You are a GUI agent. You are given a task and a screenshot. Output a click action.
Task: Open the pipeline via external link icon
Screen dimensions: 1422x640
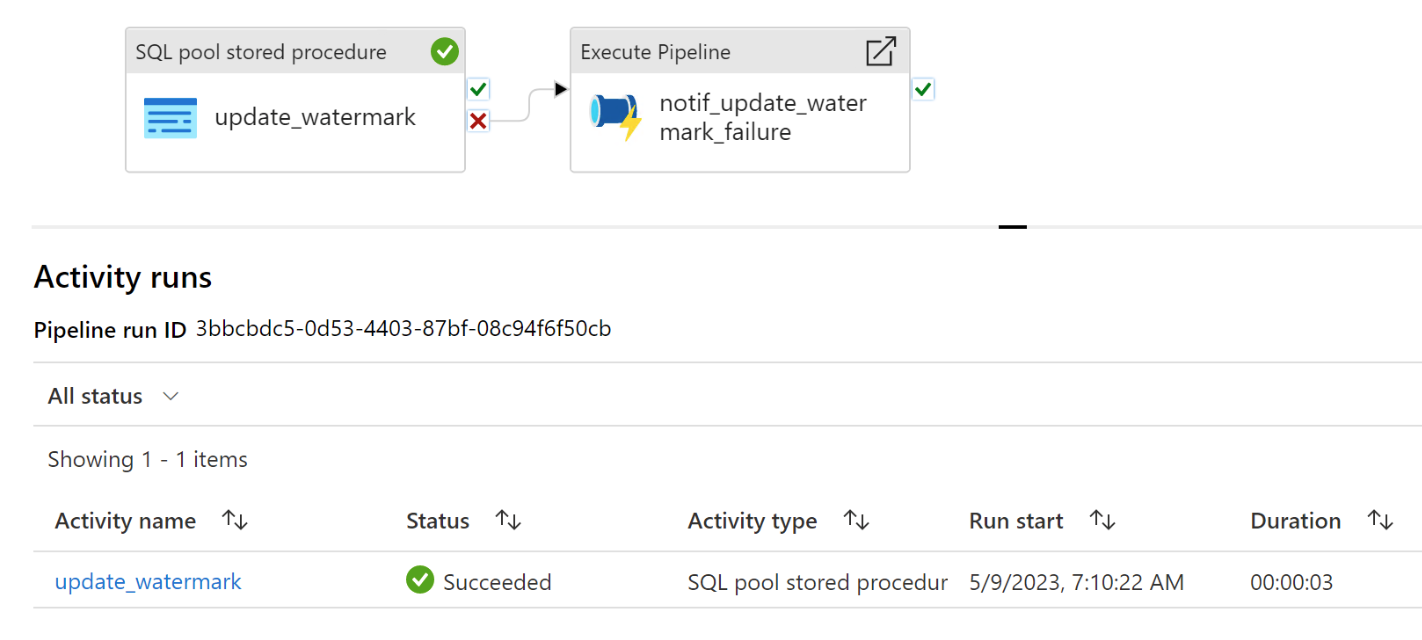[x=880, y=52]
